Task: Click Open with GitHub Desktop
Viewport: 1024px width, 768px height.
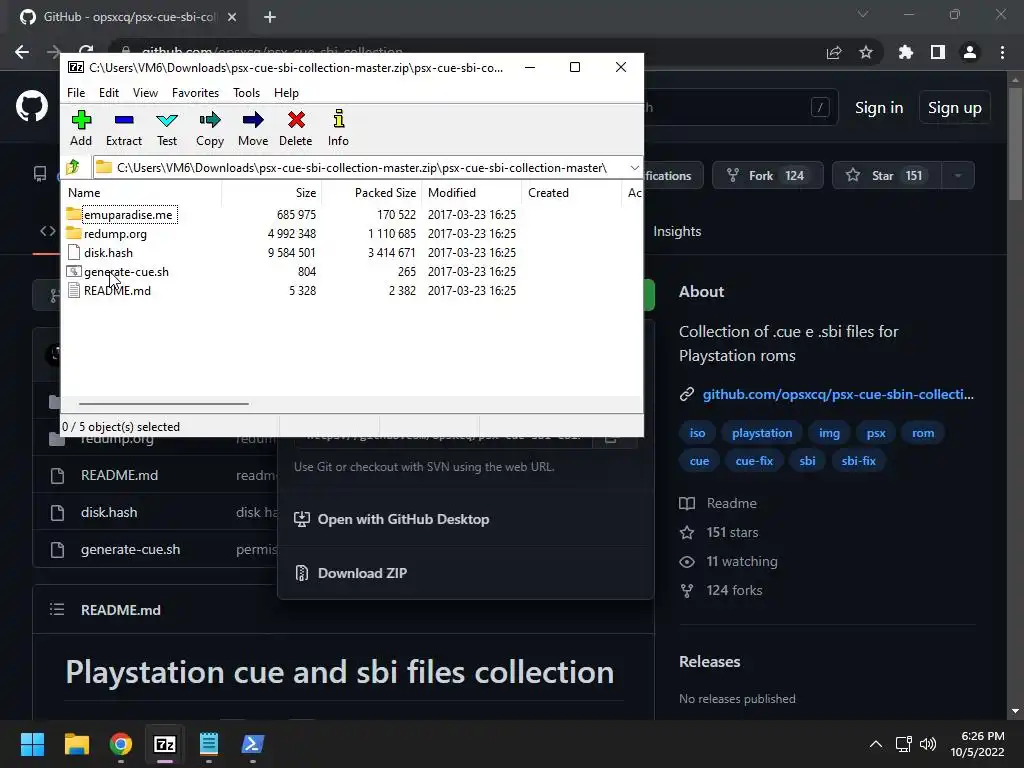Action: (x=403, y=519)
